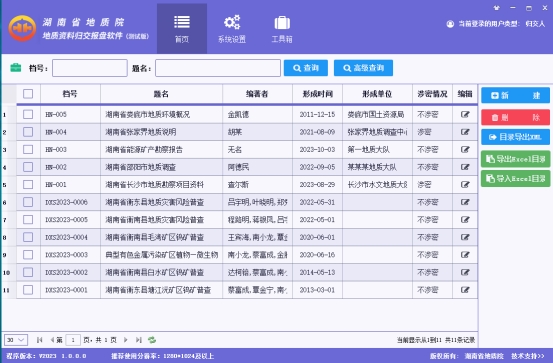553x363 pixels.
Task: Edit record DXS2023-0002 via edit icon
Action: [465, 272]
